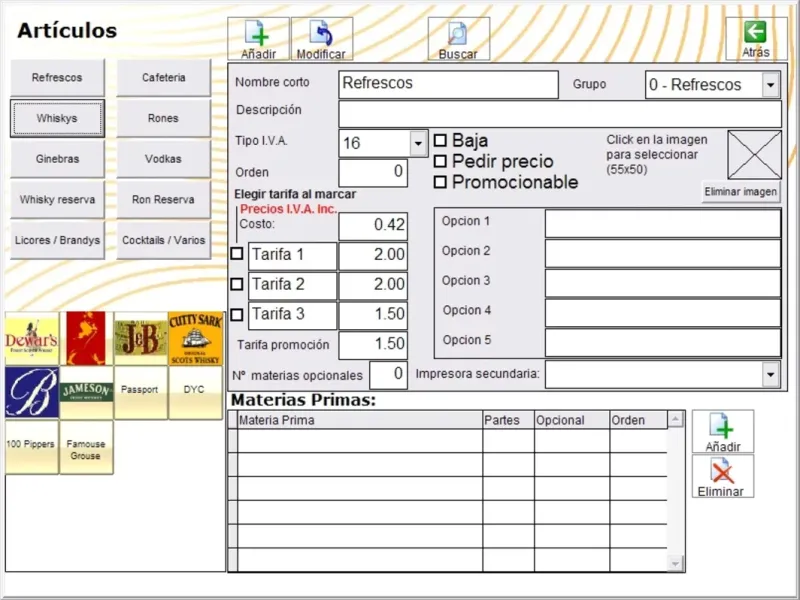The width and height of the screenshot is (800, 600).
Task: Click the Opcion 2 input field
Action: coord(663,253)
